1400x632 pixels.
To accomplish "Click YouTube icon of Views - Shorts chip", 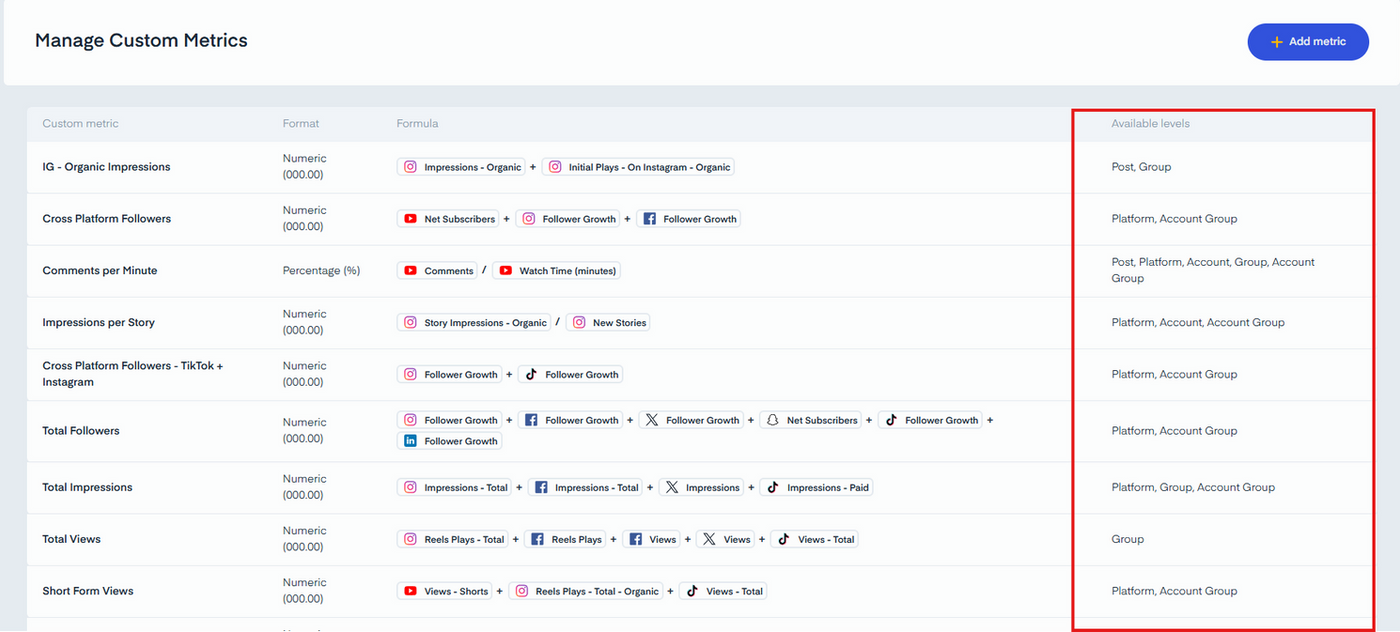I will point(410,591).
